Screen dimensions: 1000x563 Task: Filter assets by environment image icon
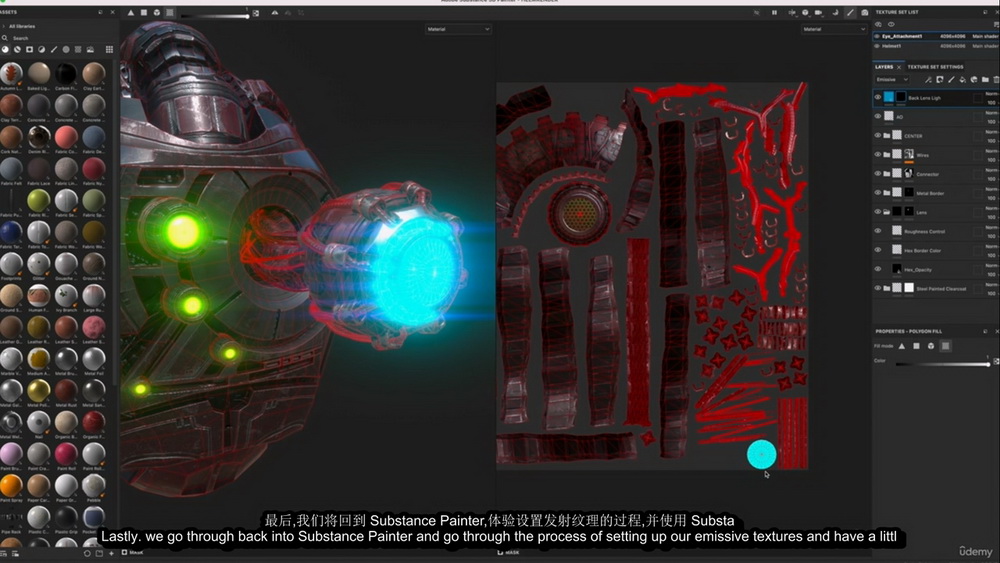click(90, 49)
